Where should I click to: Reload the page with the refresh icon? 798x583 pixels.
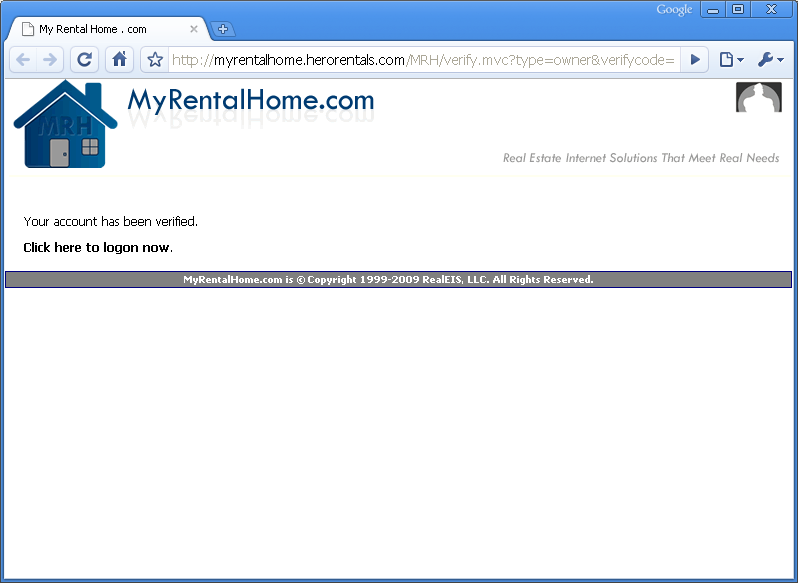(84, 60)
